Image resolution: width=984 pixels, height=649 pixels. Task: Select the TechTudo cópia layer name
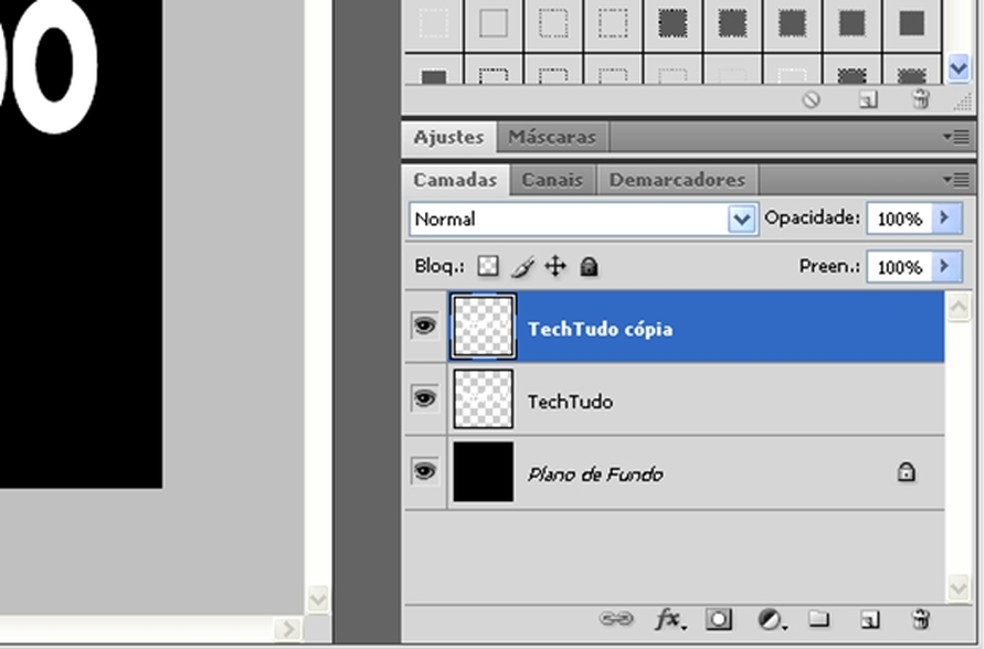[x=600, y=329]
